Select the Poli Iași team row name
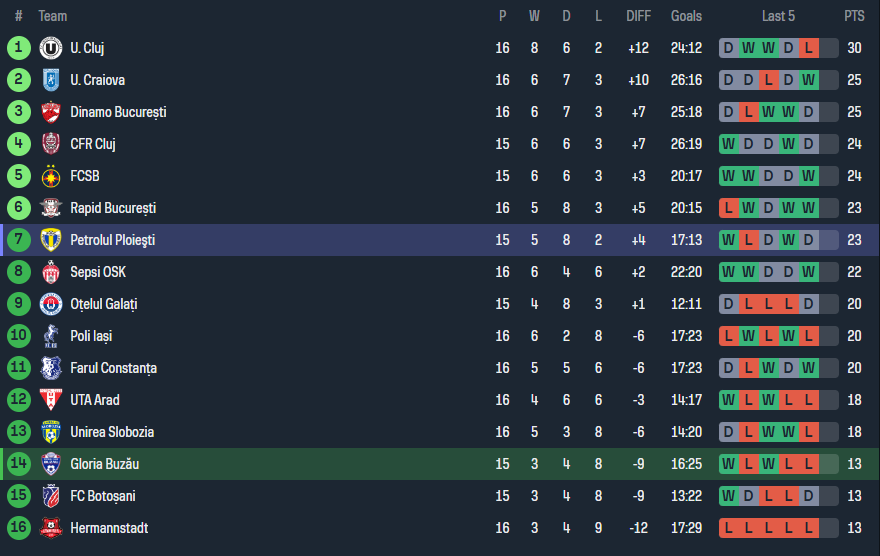The width and height of the screenshot is (880, 556). 91,336
